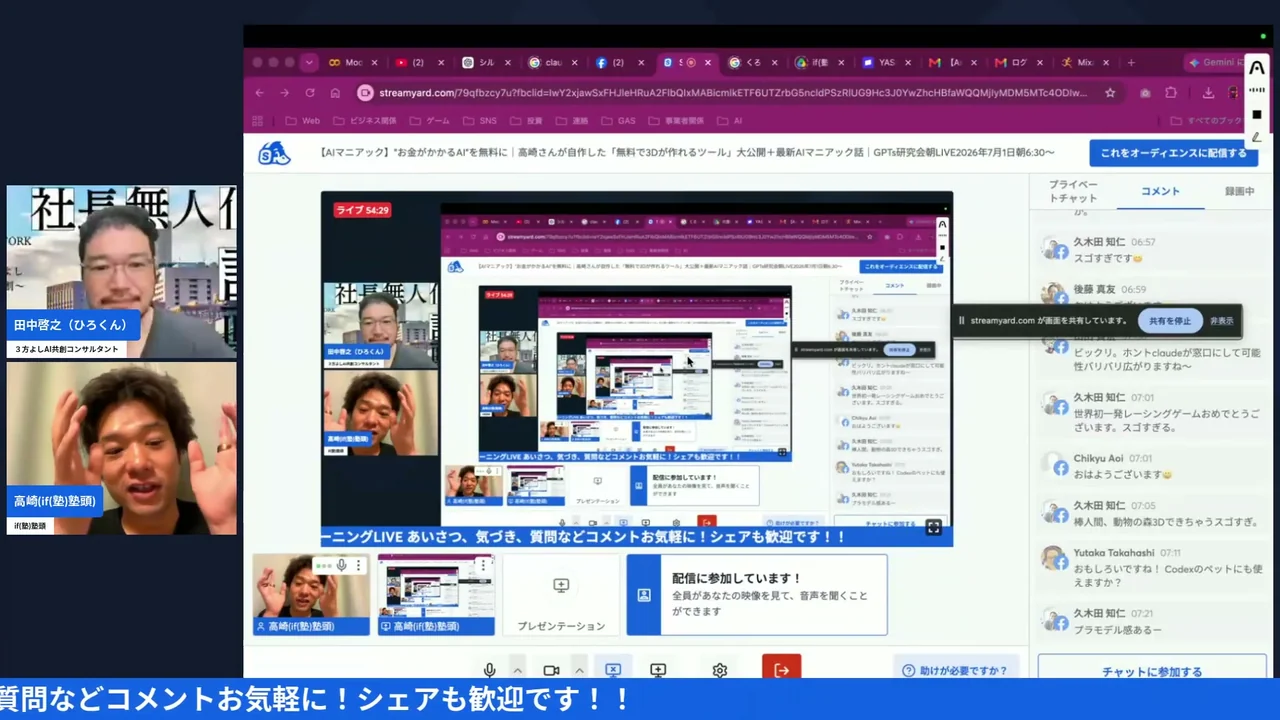Mute the microphone in the StreamYard toolbar

pyautogui.click(x=490, y=670)
